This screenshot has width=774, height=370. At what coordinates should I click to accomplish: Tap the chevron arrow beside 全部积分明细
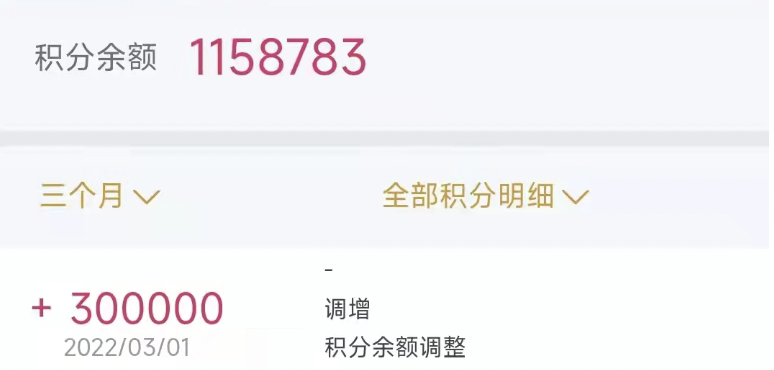coord(576,198)
